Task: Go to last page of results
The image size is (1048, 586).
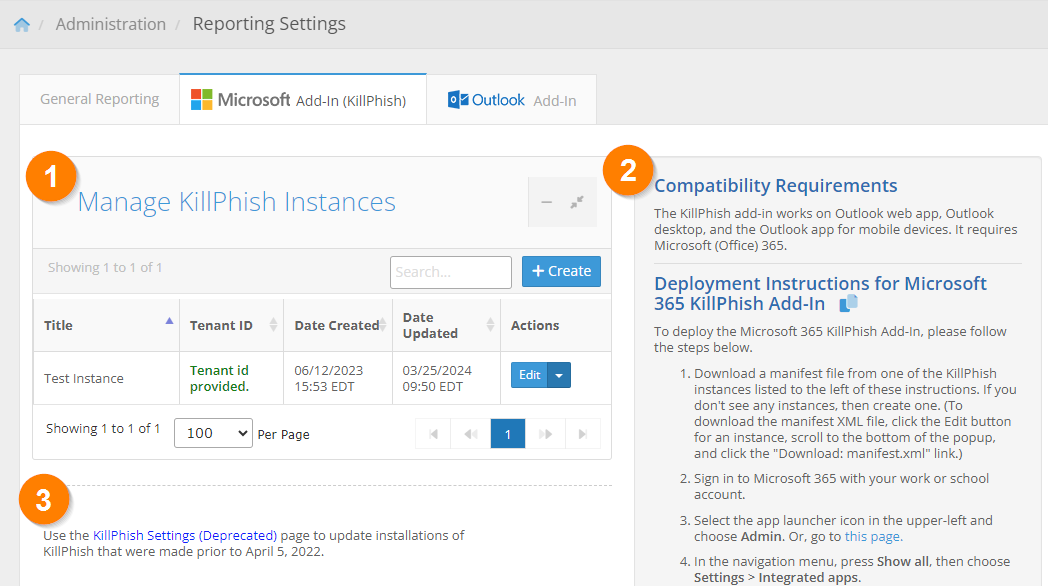Action: tap(583, 434)
